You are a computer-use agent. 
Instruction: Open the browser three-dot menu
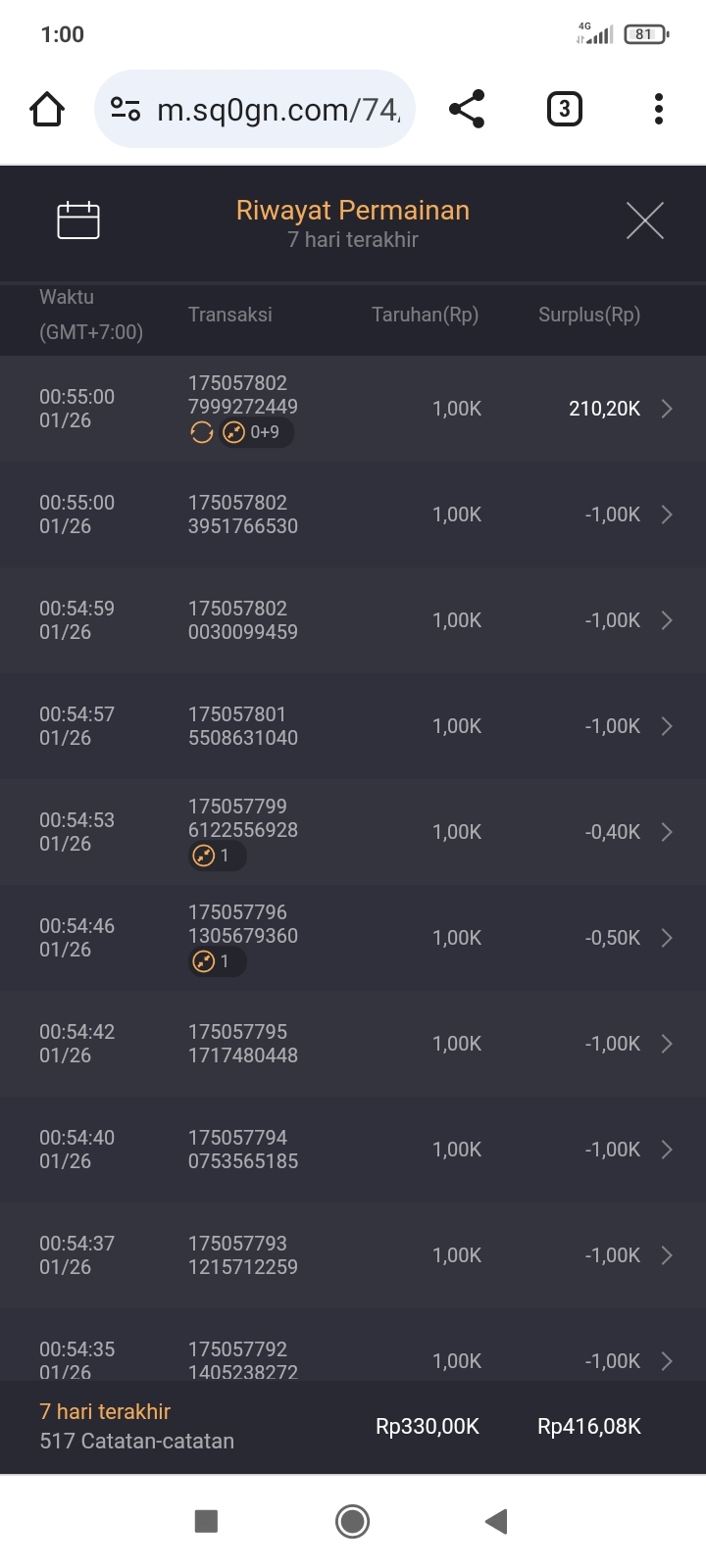[x=659, y=109]
